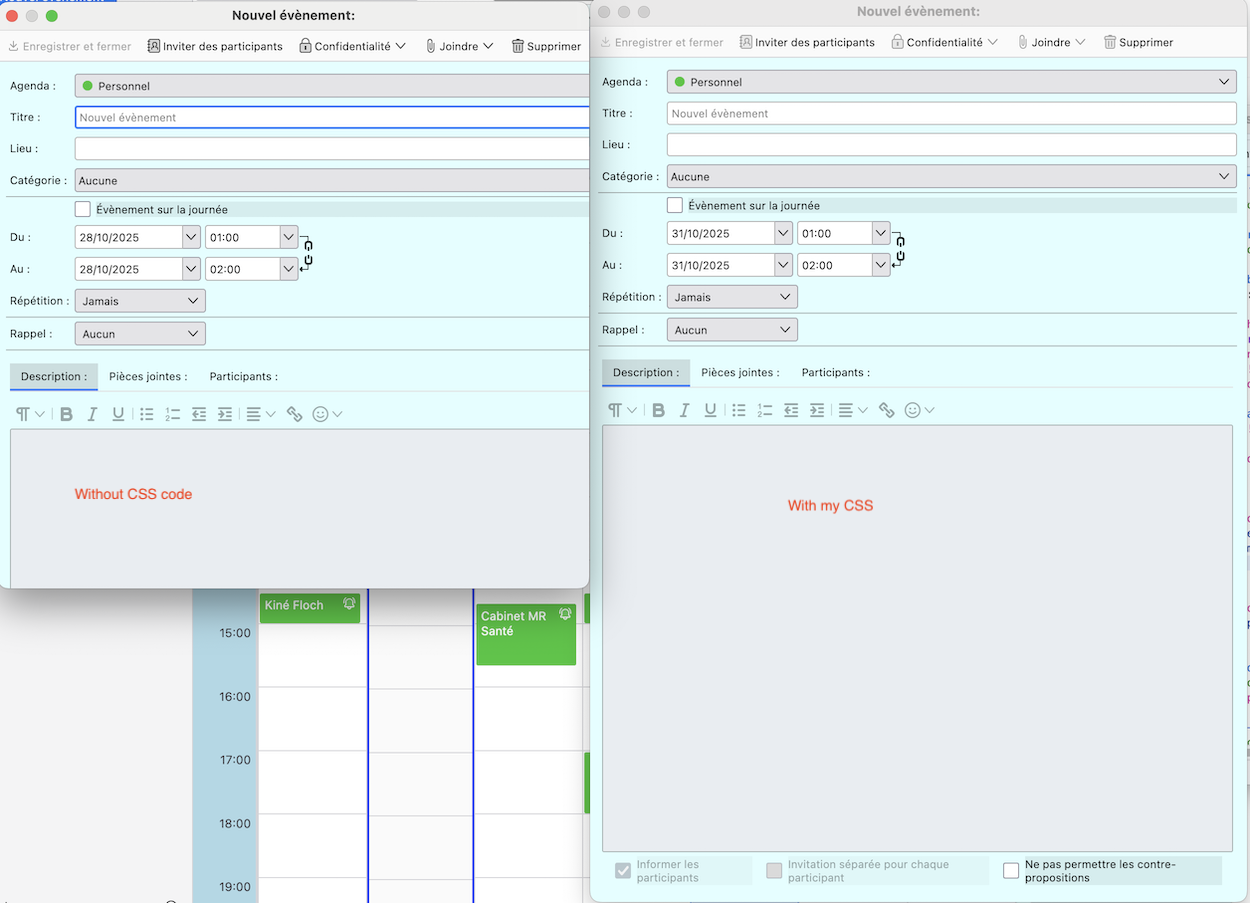The height and width of the screenshot is (903, 1250).
Task: Enable 'Ne pas permettre les contre-propositions' checkbox
Action: click(x=1011, y=871)
